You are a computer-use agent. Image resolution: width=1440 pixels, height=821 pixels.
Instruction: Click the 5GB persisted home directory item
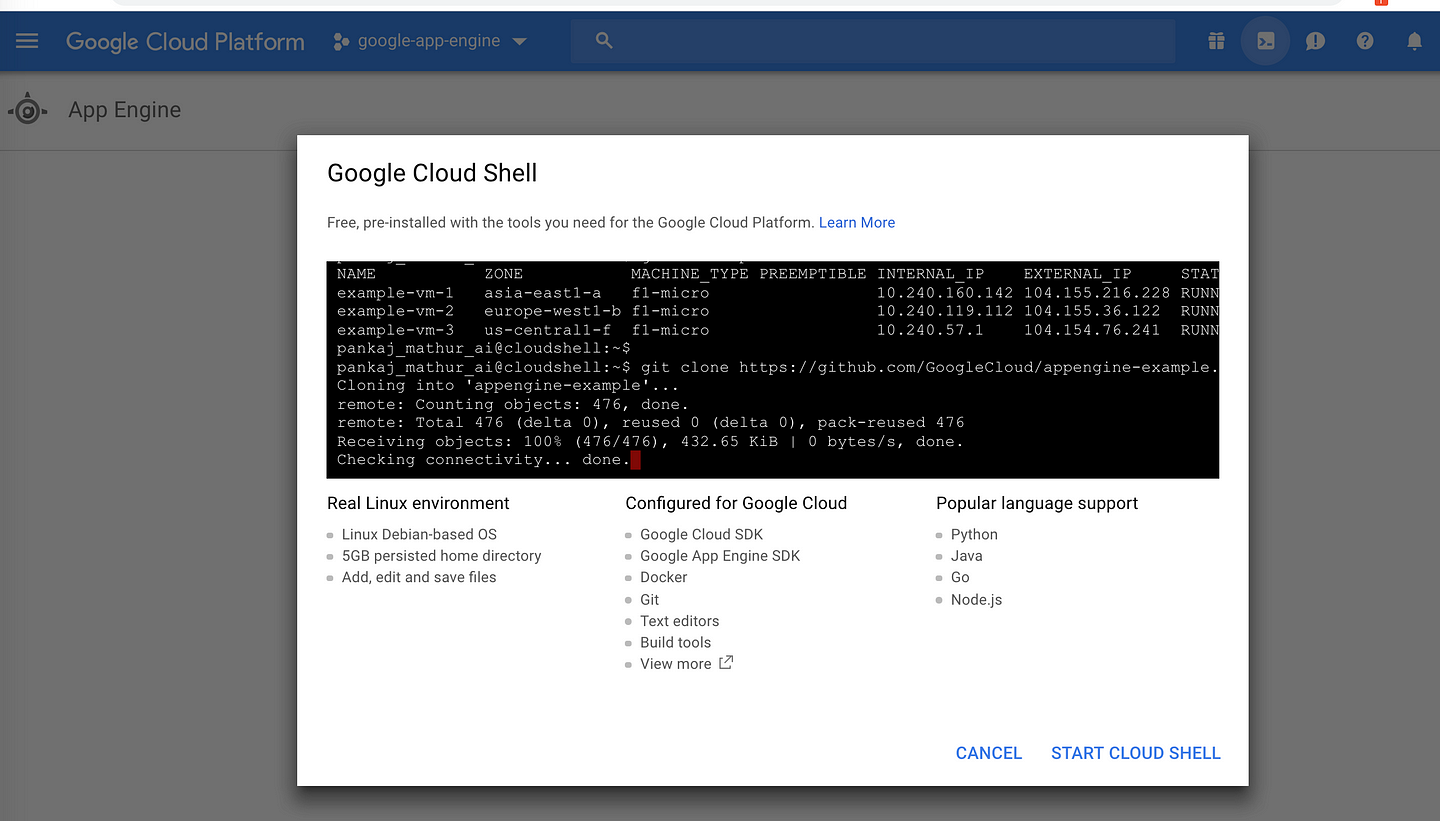(441, 555)
